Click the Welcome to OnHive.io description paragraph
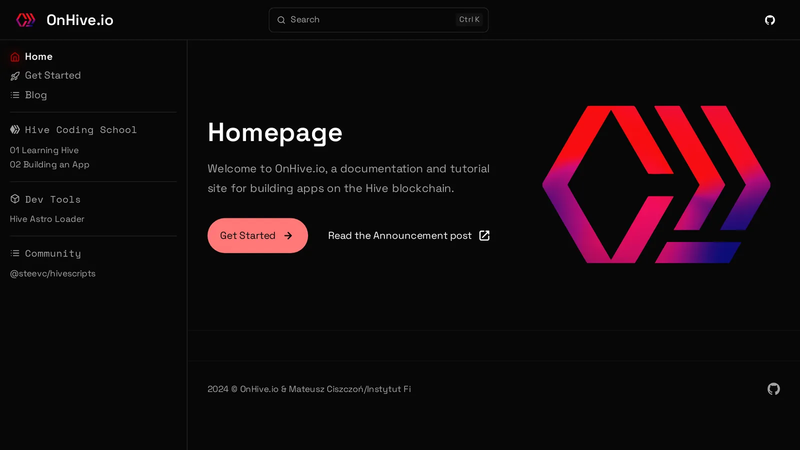This screenshot has height=450, width=800. tap(348, 178)
